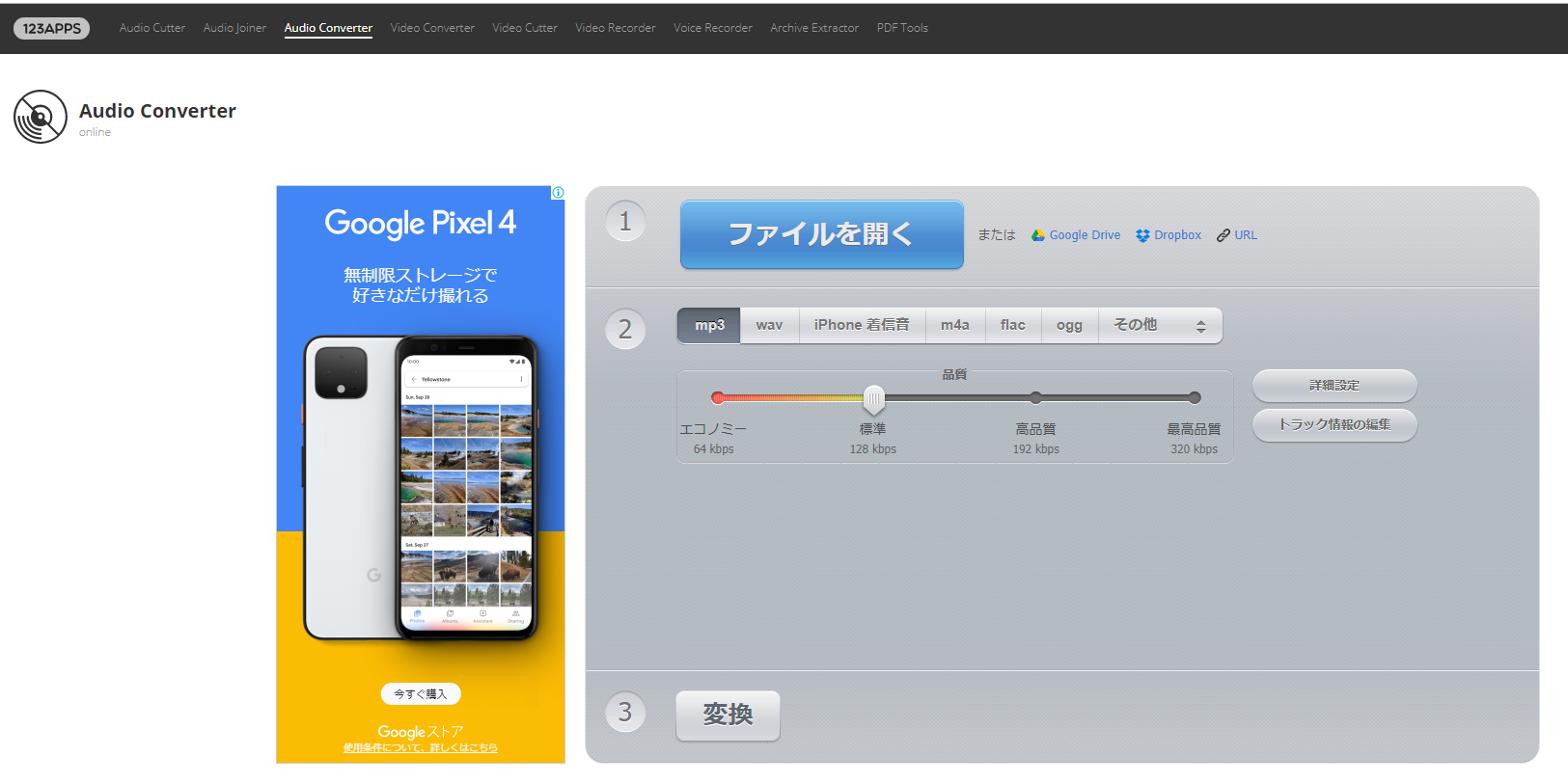Open Archive Extractor tool
The height and width of the screenshot is (784, 1568).
coord(814,28)
